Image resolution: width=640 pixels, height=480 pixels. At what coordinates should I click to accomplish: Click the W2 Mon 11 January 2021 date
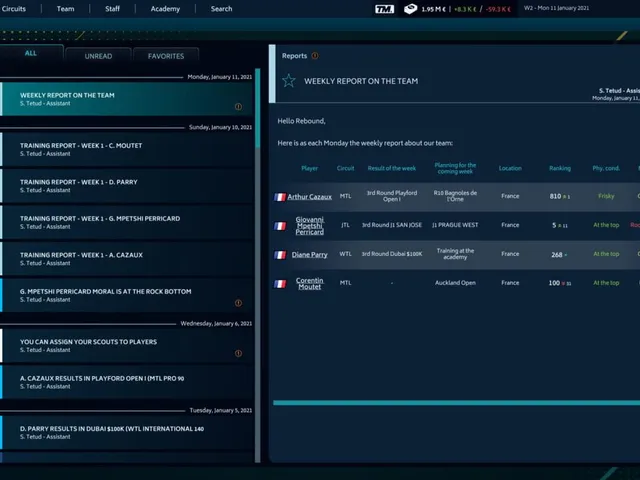tap(556, 8)
